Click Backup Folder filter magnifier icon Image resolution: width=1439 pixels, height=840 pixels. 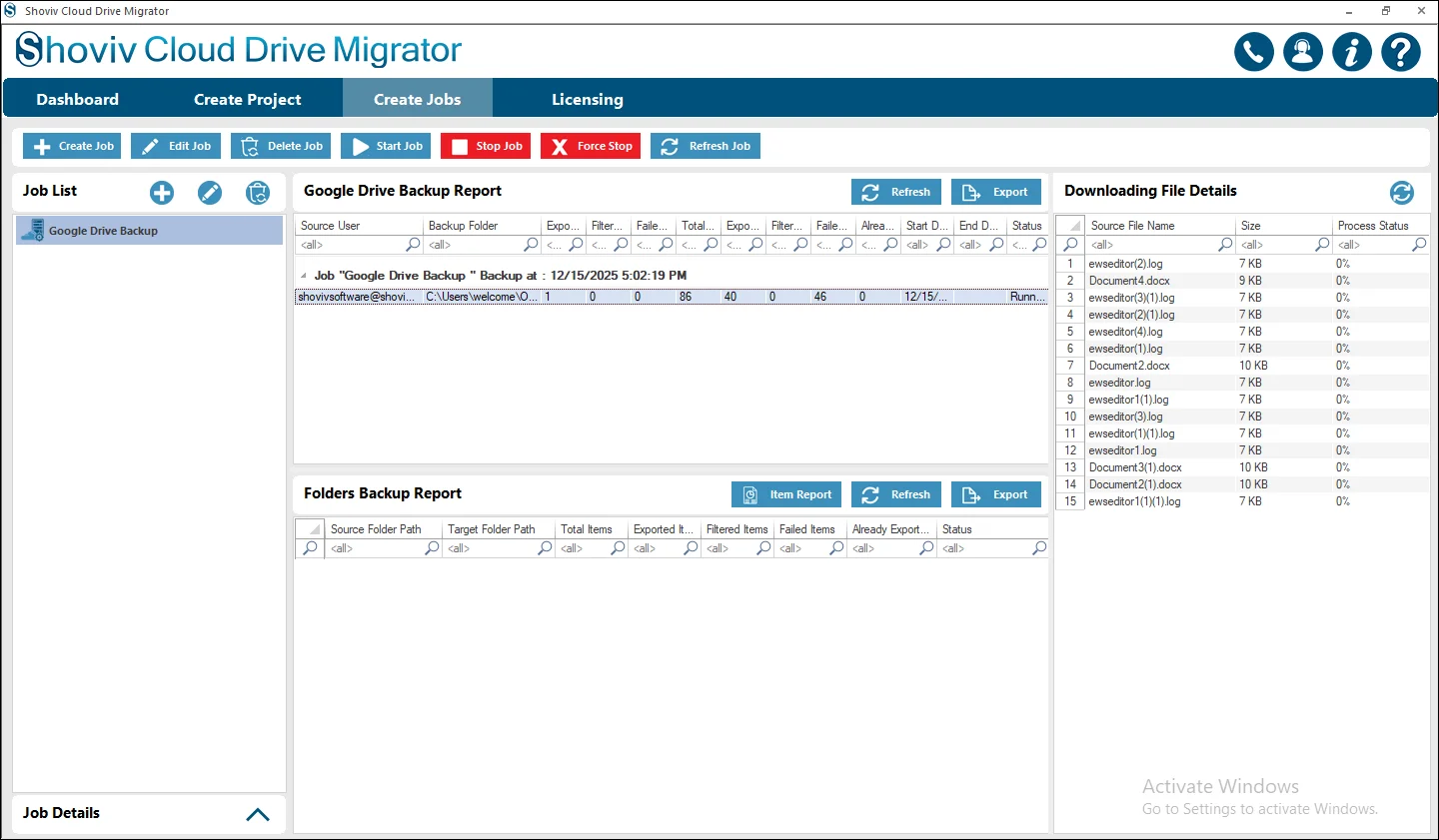coord(531,245)
